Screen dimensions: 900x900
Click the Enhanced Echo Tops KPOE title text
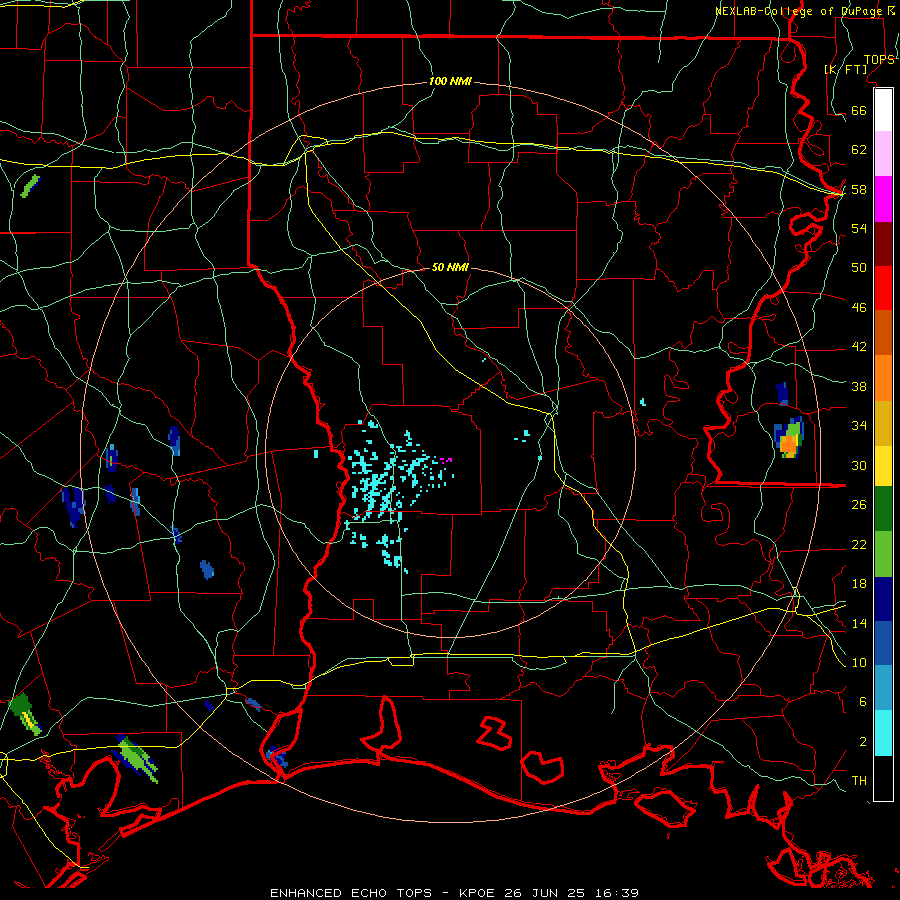click(454, 893)
